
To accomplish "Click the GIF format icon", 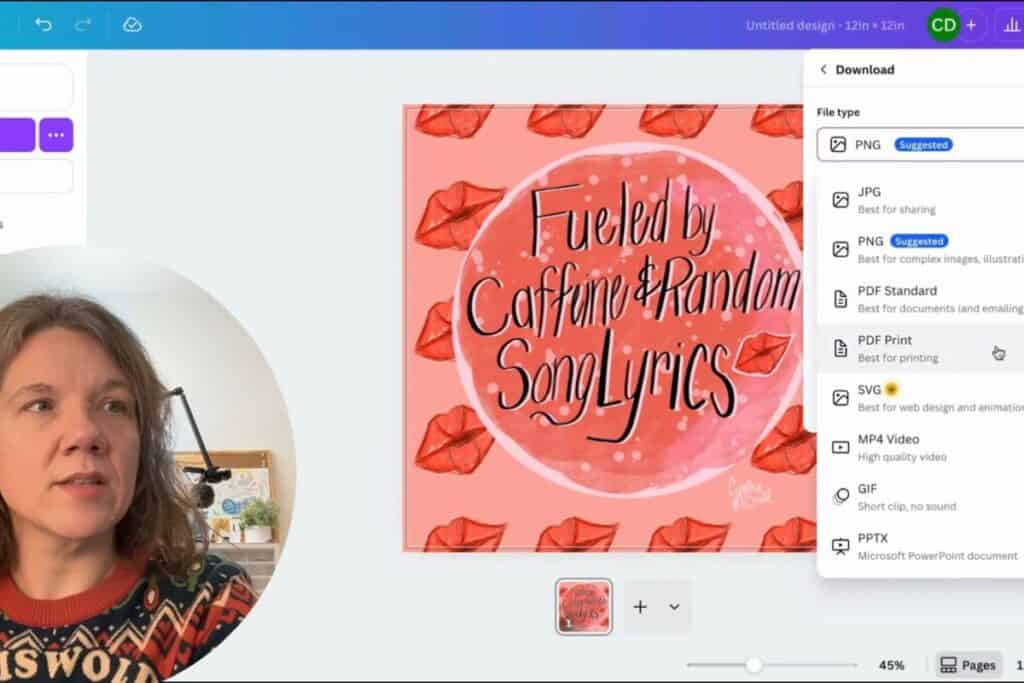I will (x=840, y=496).
